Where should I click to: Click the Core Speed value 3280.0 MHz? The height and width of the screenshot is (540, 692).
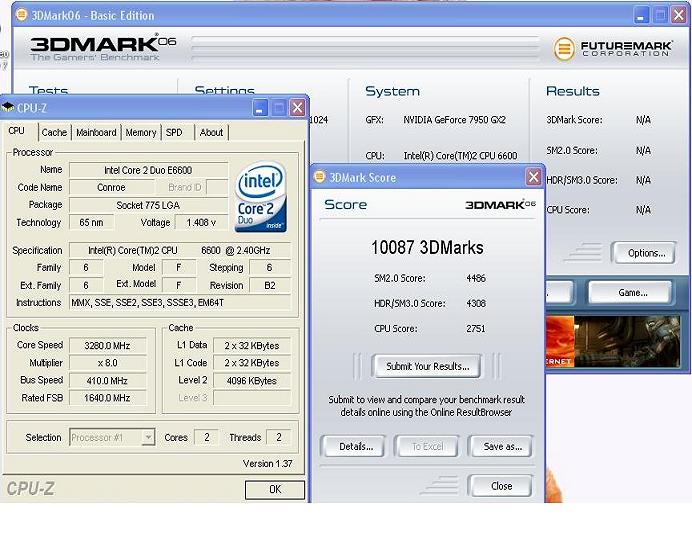pos(107,345)
